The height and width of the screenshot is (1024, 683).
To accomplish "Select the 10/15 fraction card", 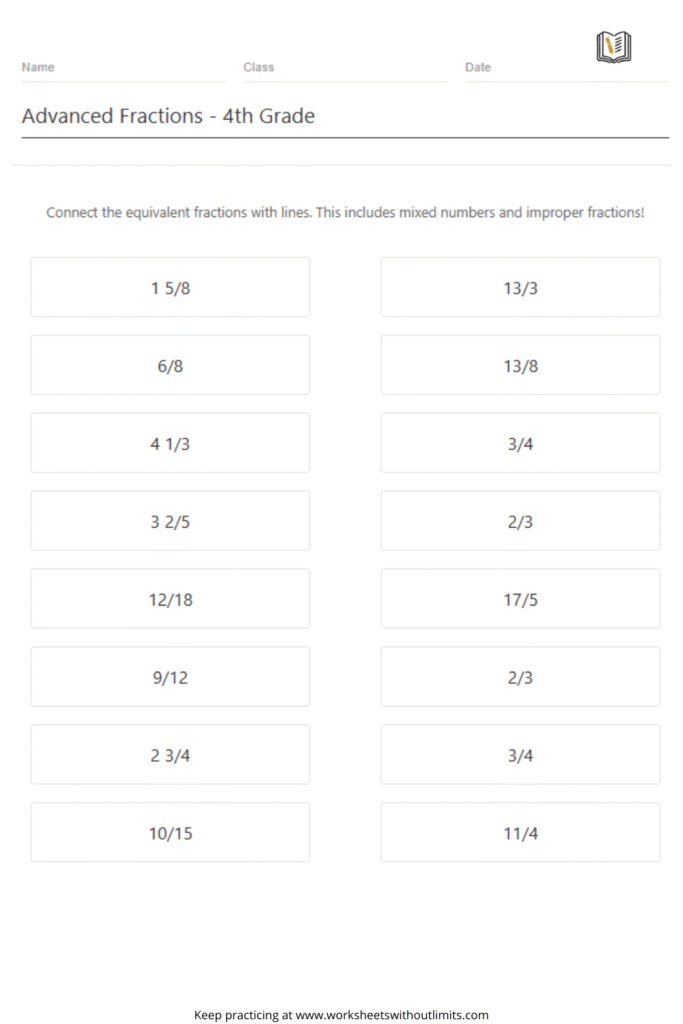I will click(170, 833).
